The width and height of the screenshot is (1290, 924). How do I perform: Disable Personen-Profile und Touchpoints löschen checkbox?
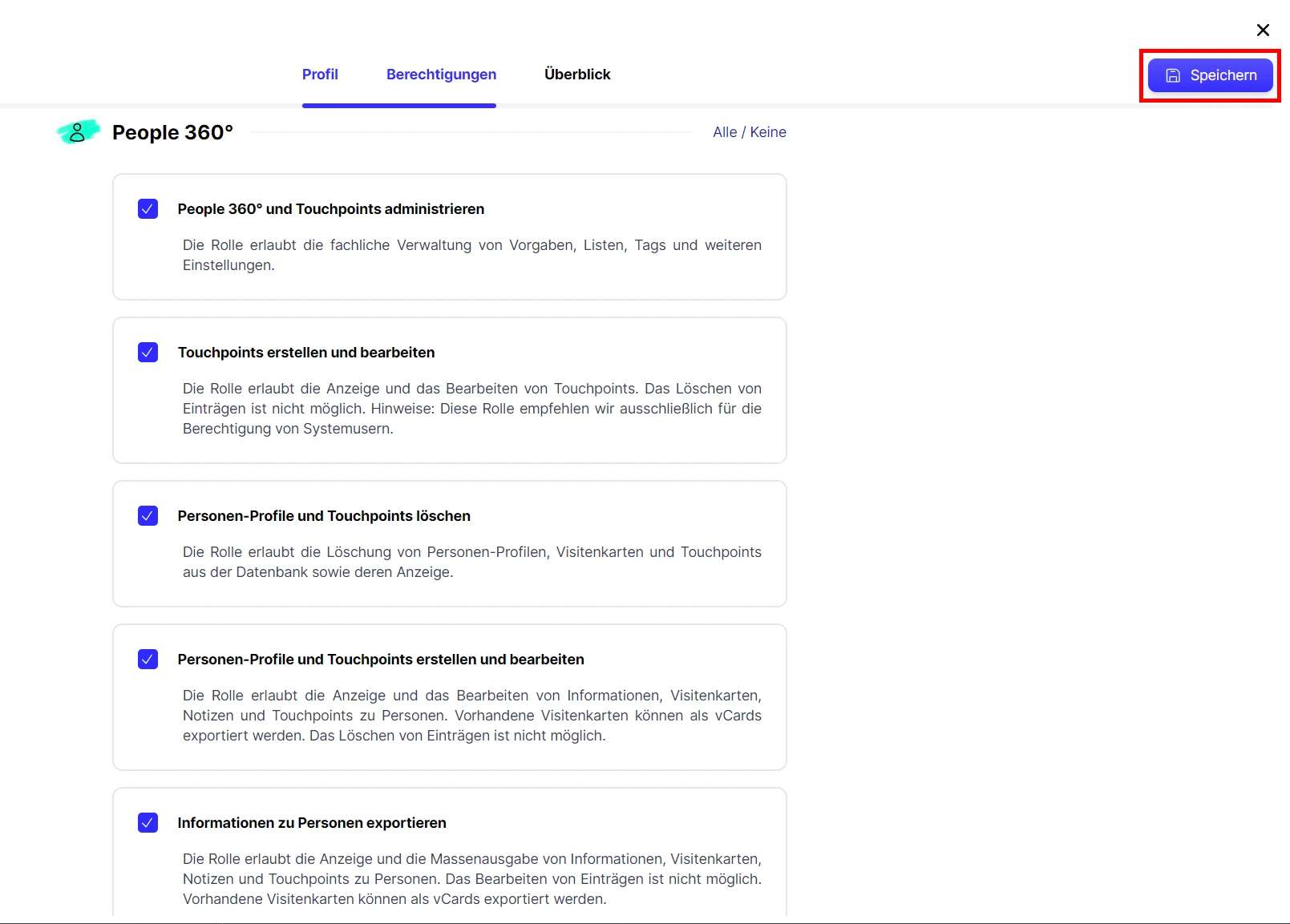click(x=148, y=516)
